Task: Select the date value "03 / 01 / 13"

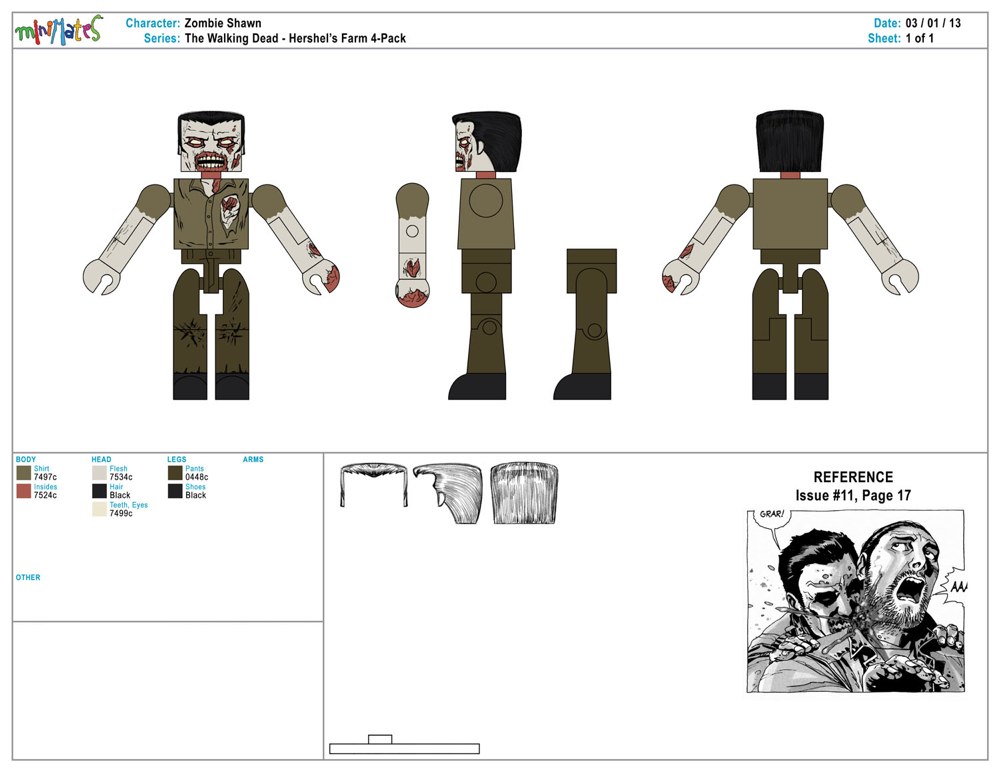Action: coord(933,23)
